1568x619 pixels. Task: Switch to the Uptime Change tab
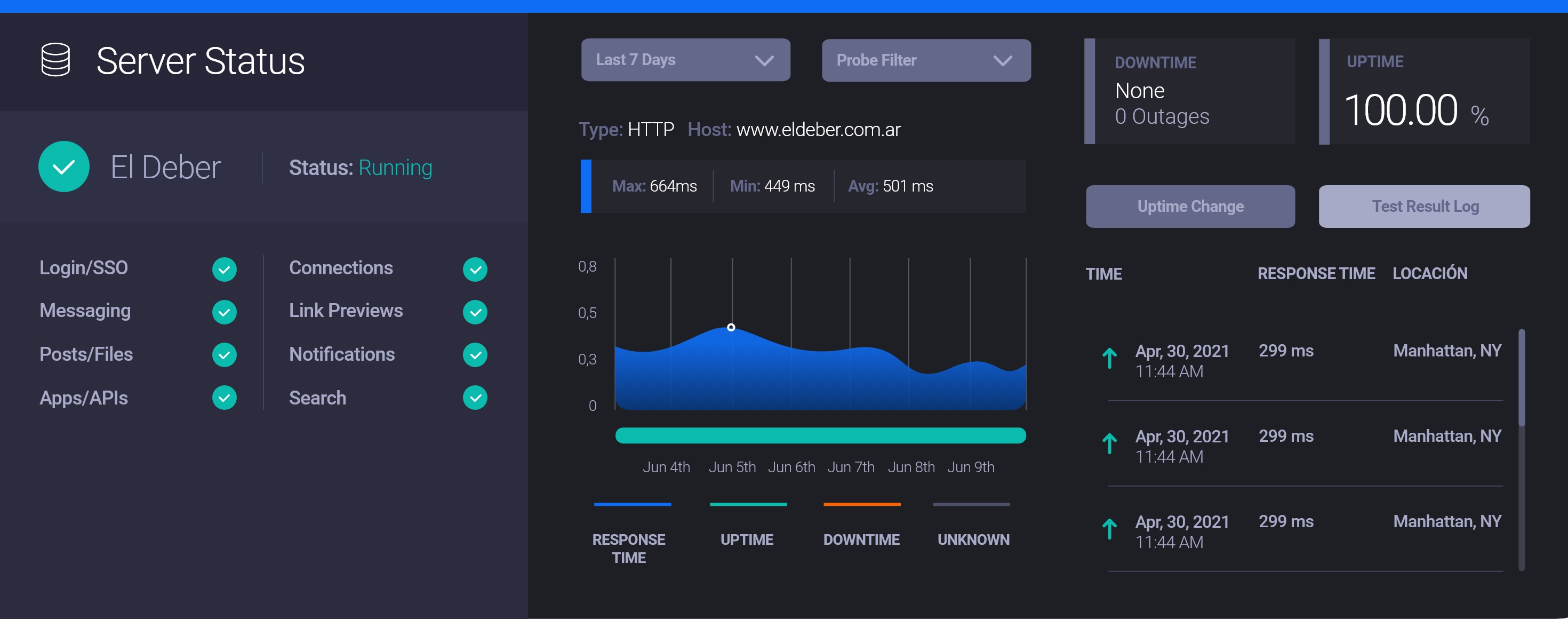1190,207
